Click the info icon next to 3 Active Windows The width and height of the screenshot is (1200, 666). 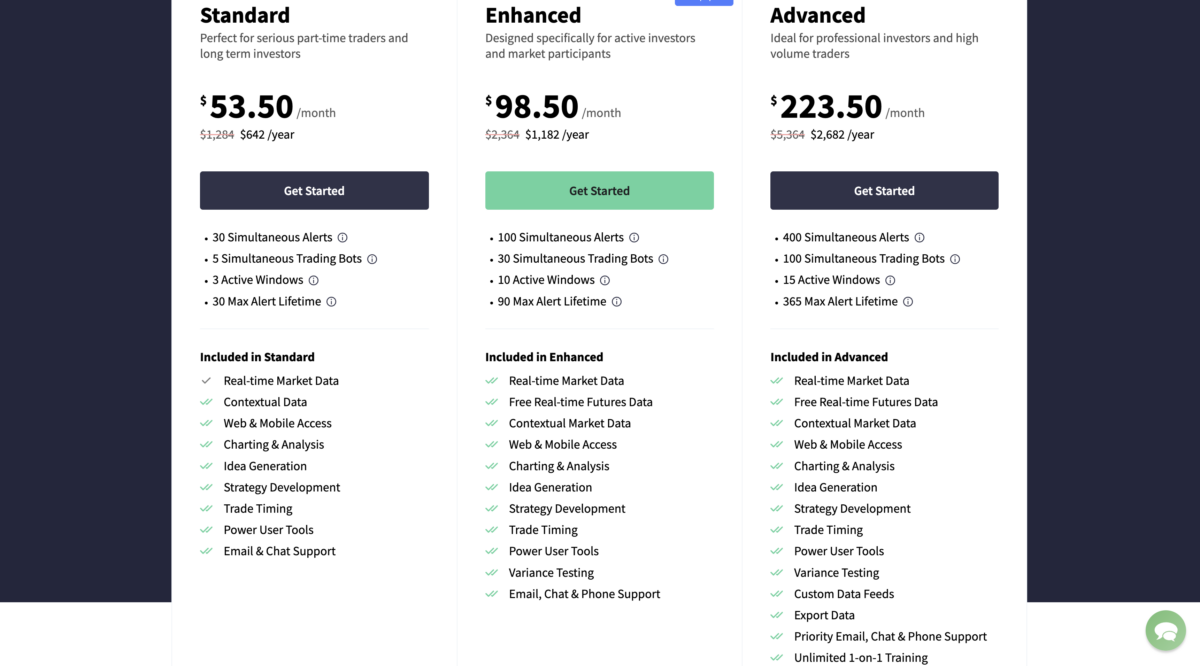314,280
